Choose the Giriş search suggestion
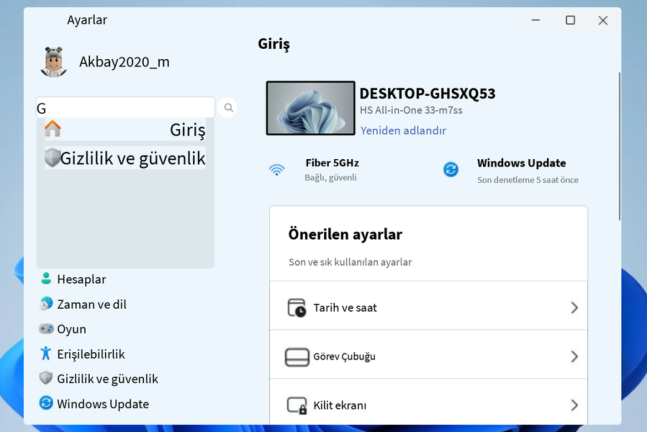Viewport: 647px width, 432px height. coord(125,130)
